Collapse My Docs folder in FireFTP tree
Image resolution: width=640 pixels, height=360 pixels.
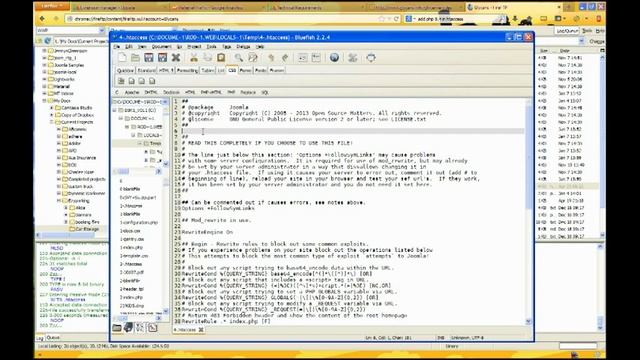(x=45, y=100)
